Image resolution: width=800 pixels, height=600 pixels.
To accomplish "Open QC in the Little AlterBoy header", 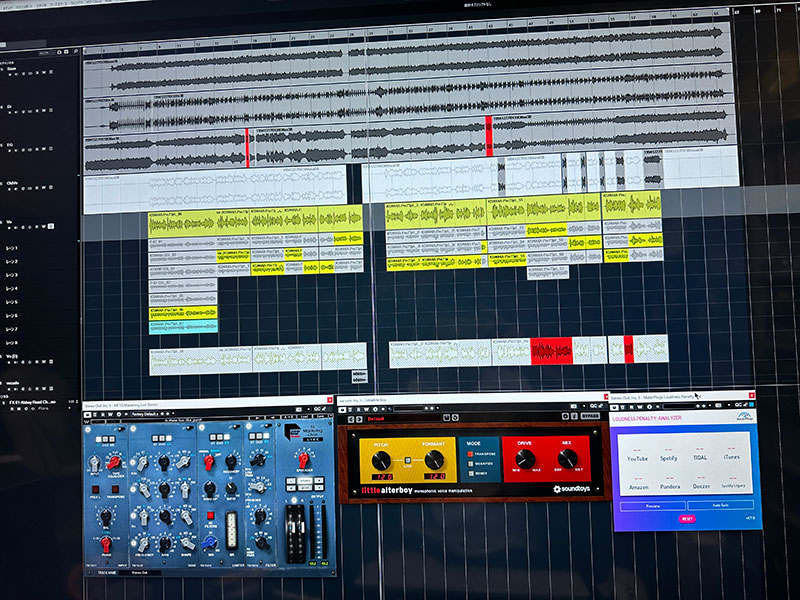I will click(x=592, y=406).
